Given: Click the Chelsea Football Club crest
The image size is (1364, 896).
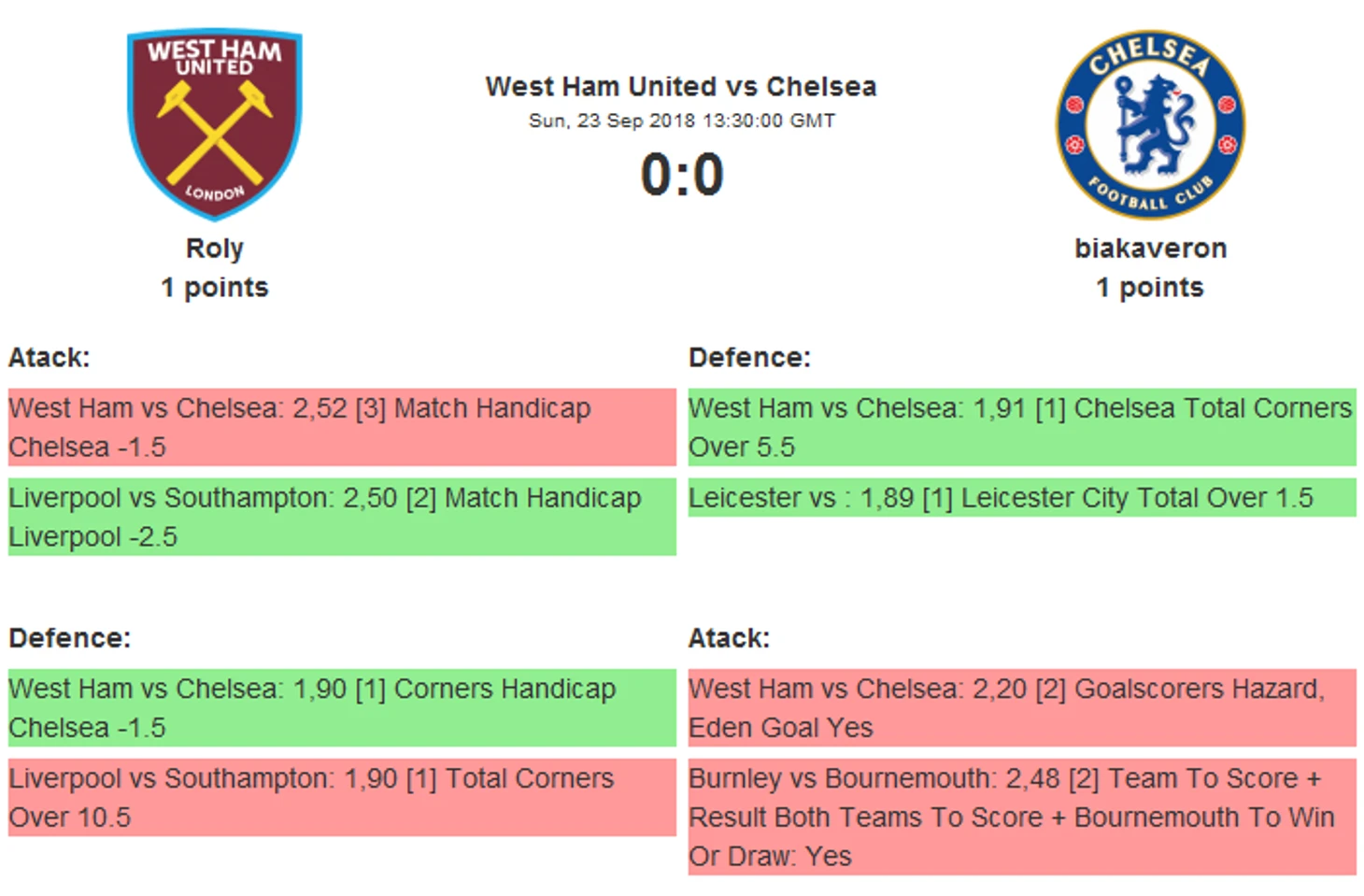Looking at the screenshot, I should point(1150,123).
